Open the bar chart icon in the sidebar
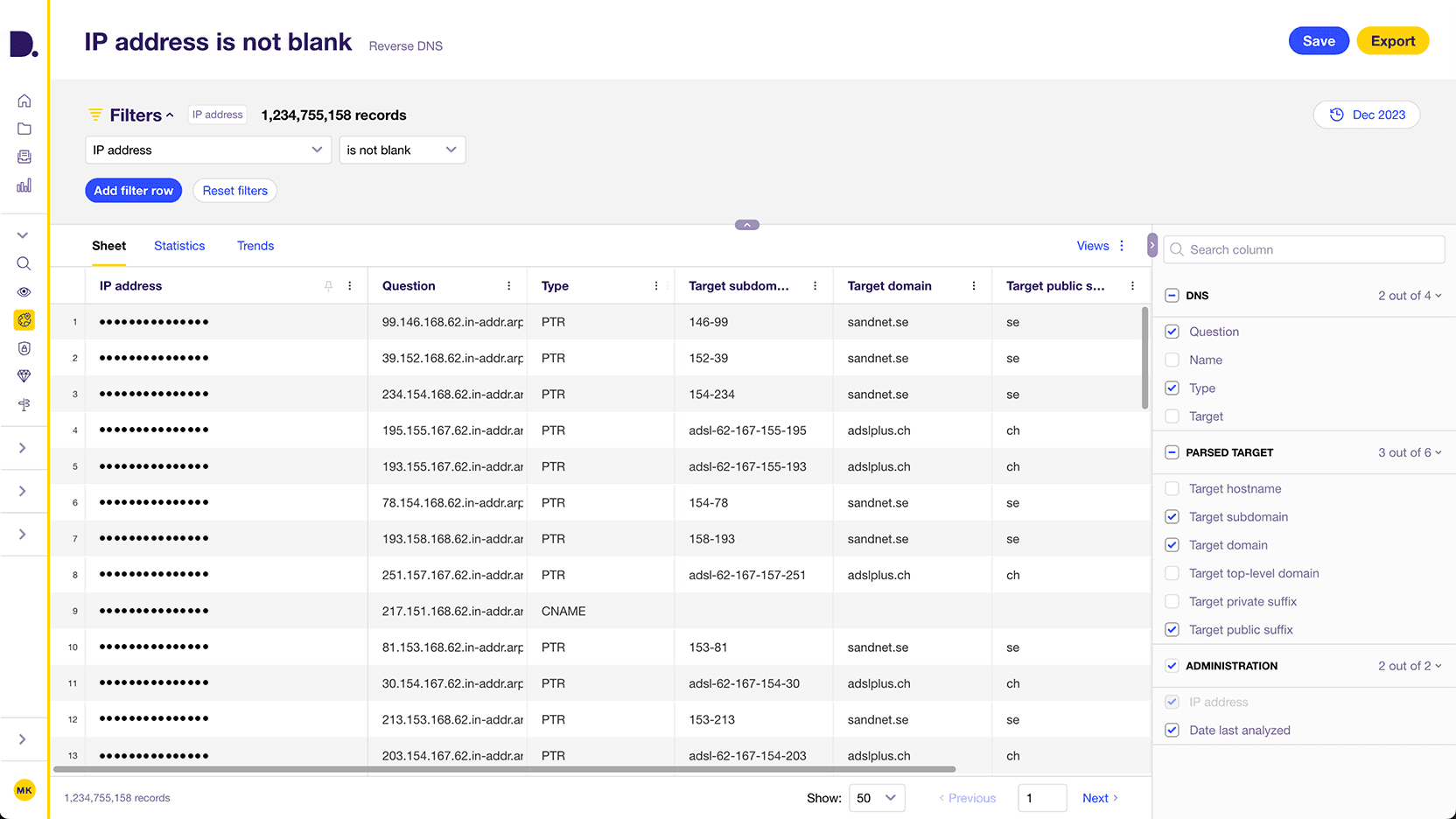 click(24, 185)
